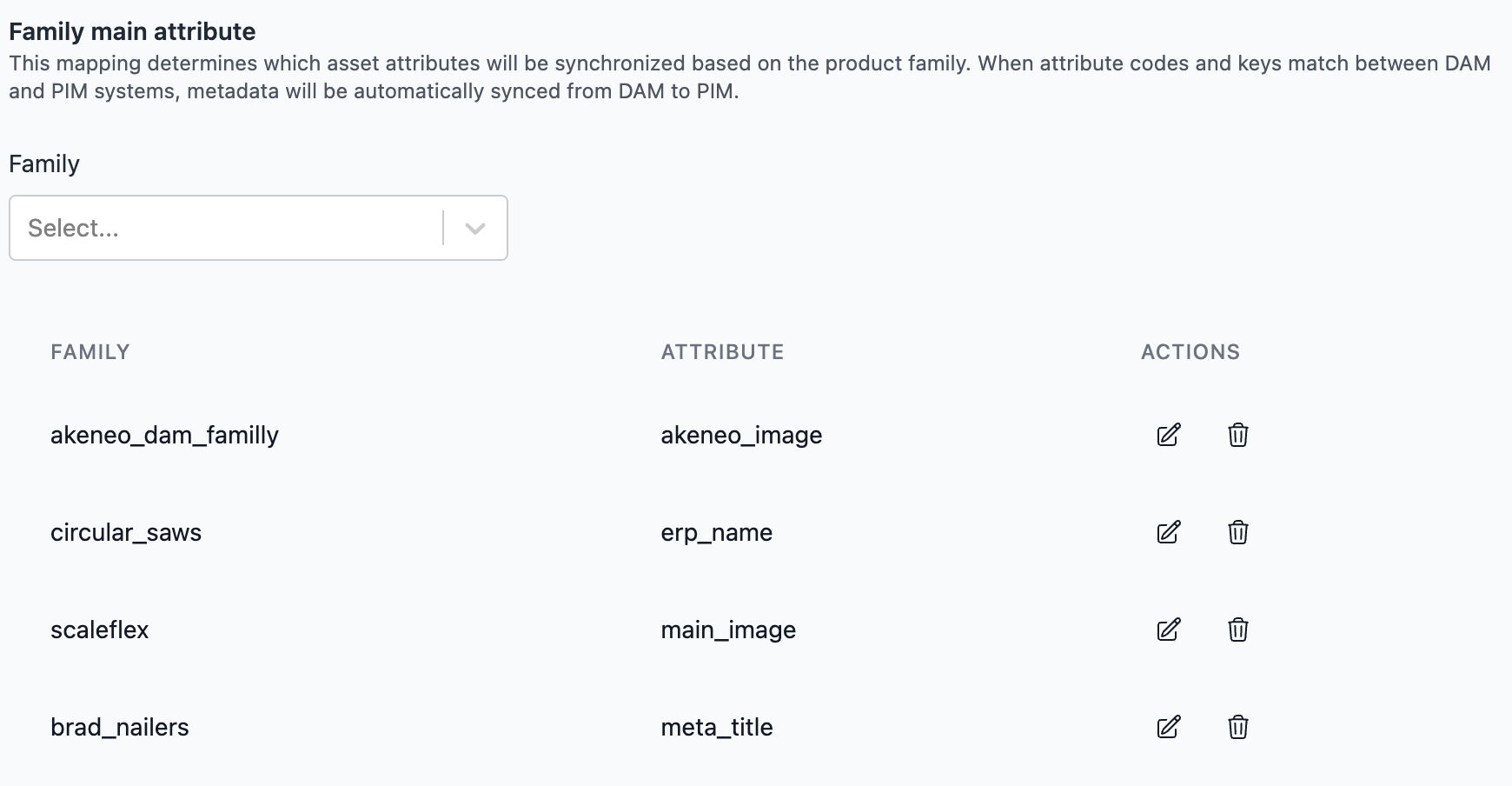Open the Family dropdown chevron
The image size is (1512, 786).
(x=475, y=229)
